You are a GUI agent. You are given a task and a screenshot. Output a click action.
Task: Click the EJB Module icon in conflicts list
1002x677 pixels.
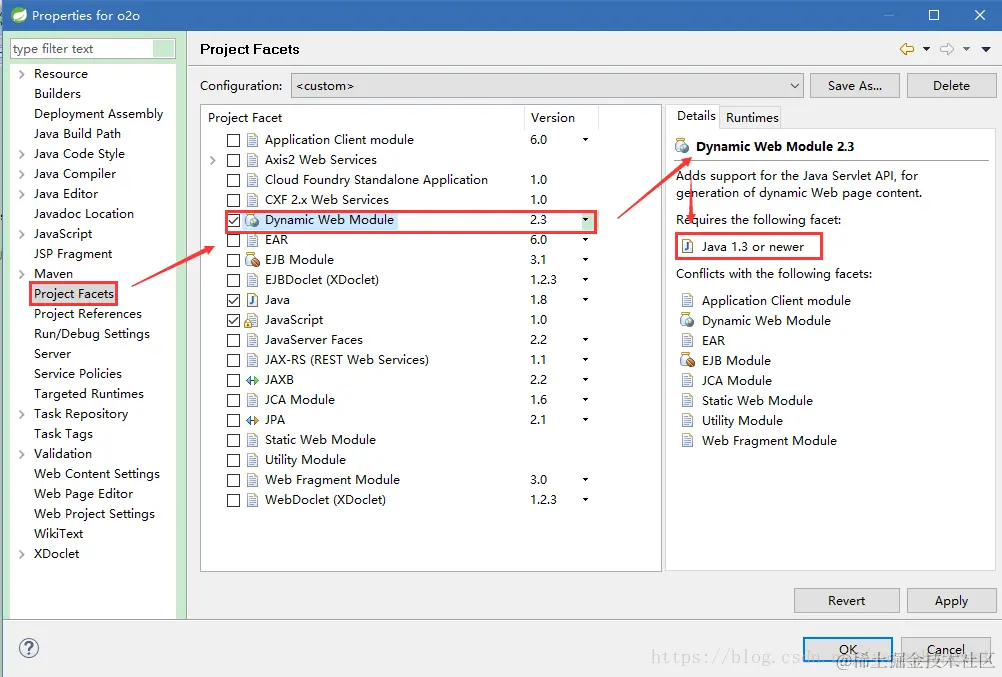(688, 361)
